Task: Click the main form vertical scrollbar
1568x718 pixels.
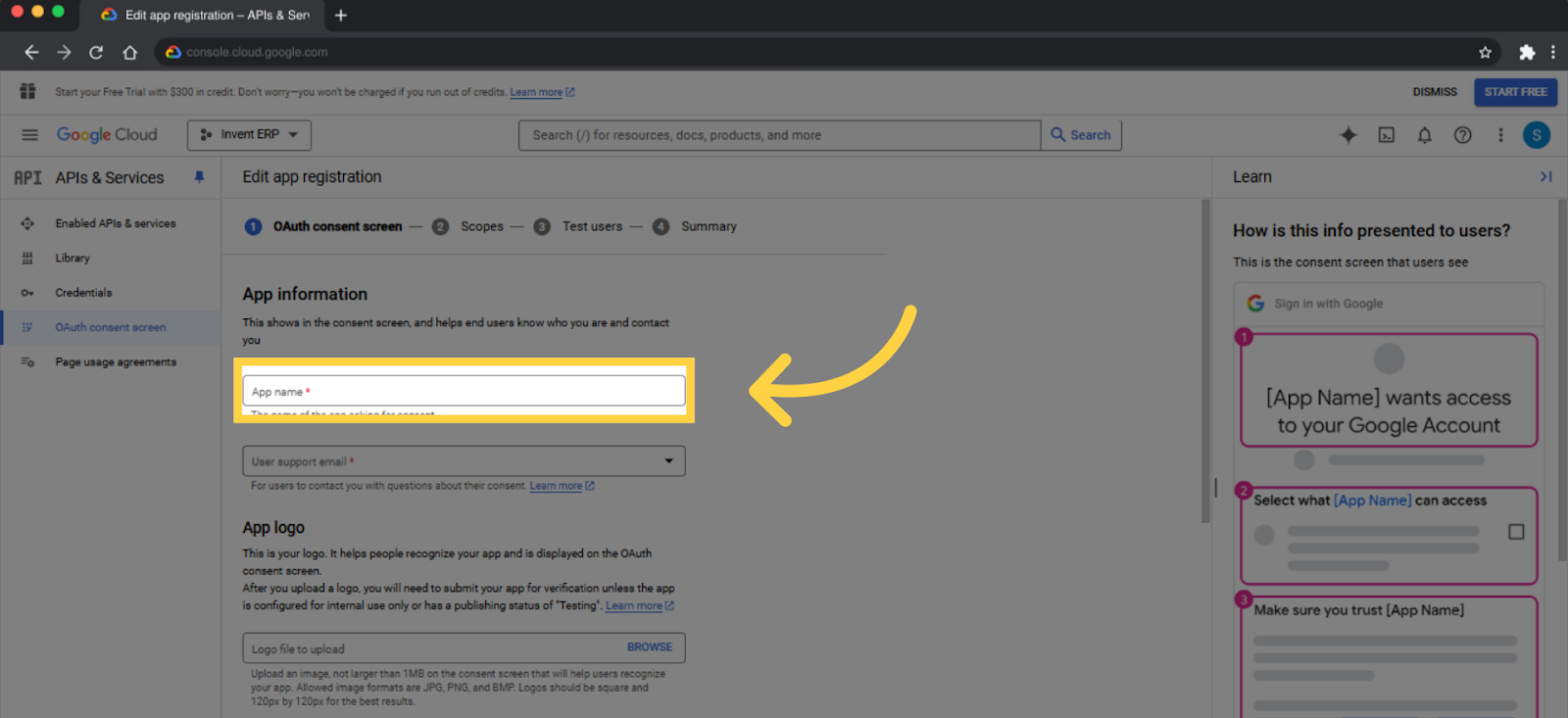Action: coord(1205,361)
